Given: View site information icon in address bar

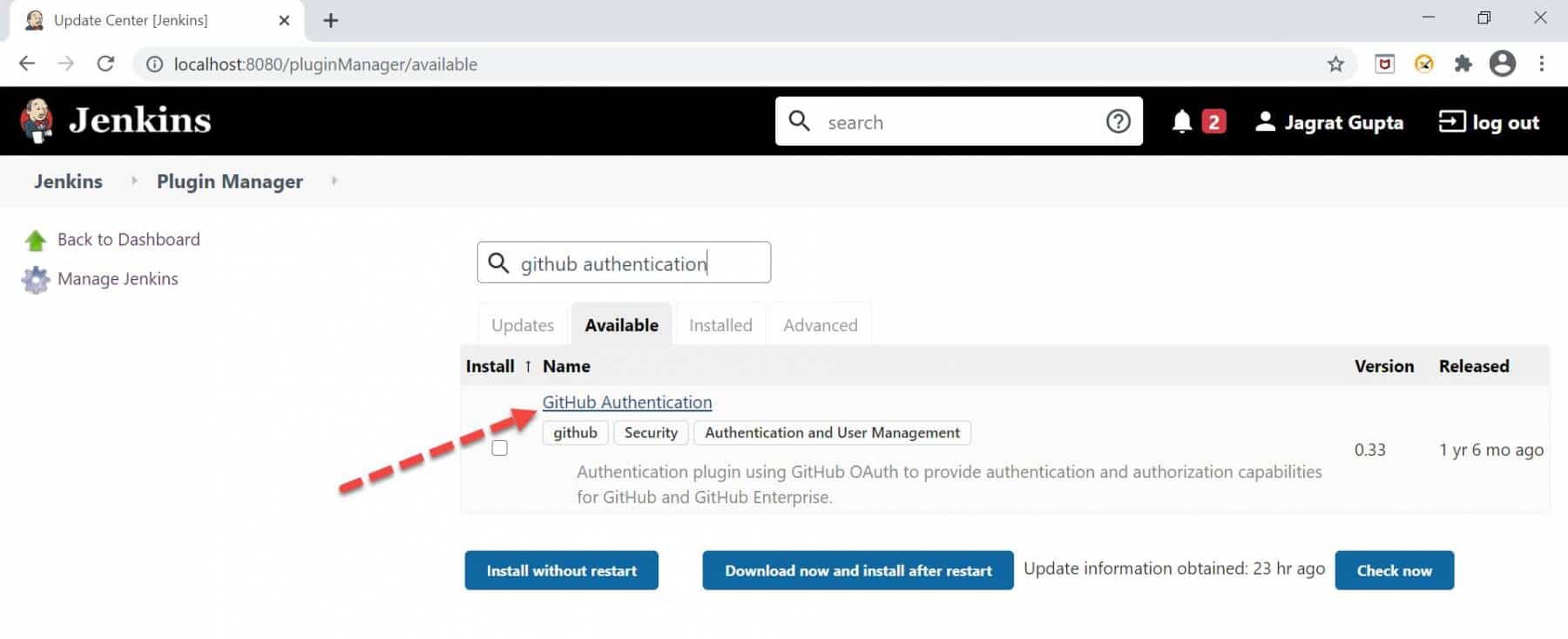Looking at the screenshot, I should click(x=154, y=64).
